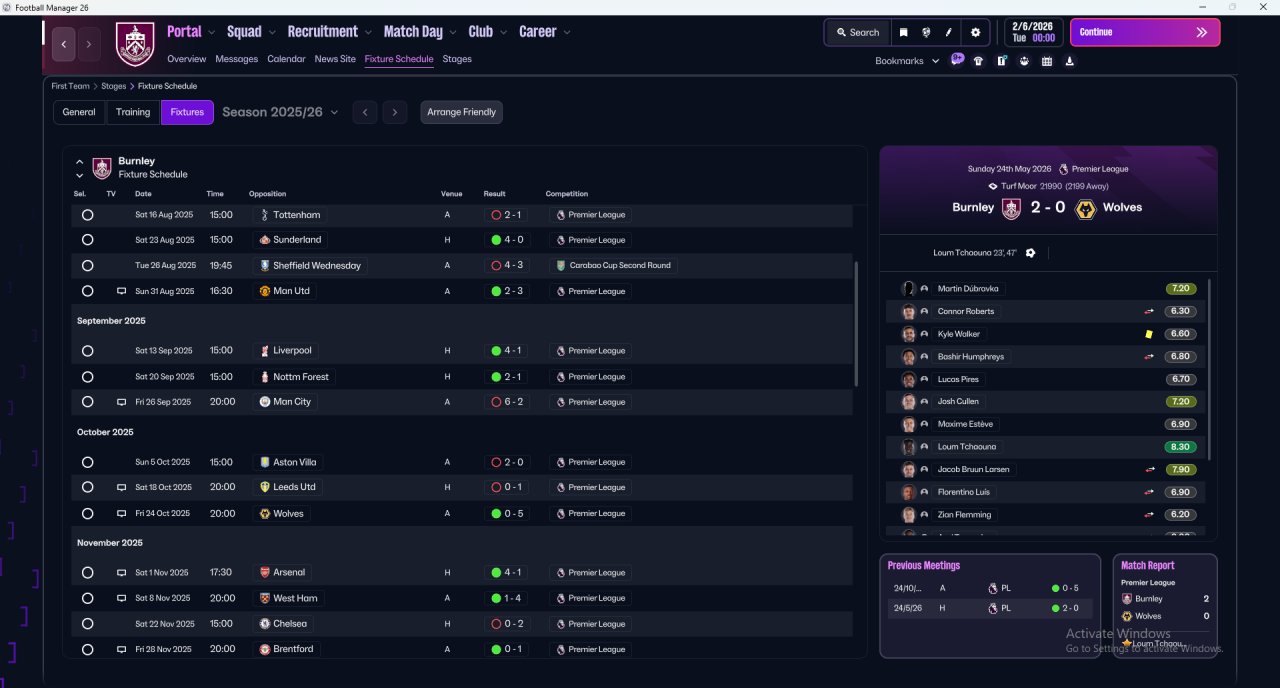Click the Burnley club crest logo

click(135, 44)
